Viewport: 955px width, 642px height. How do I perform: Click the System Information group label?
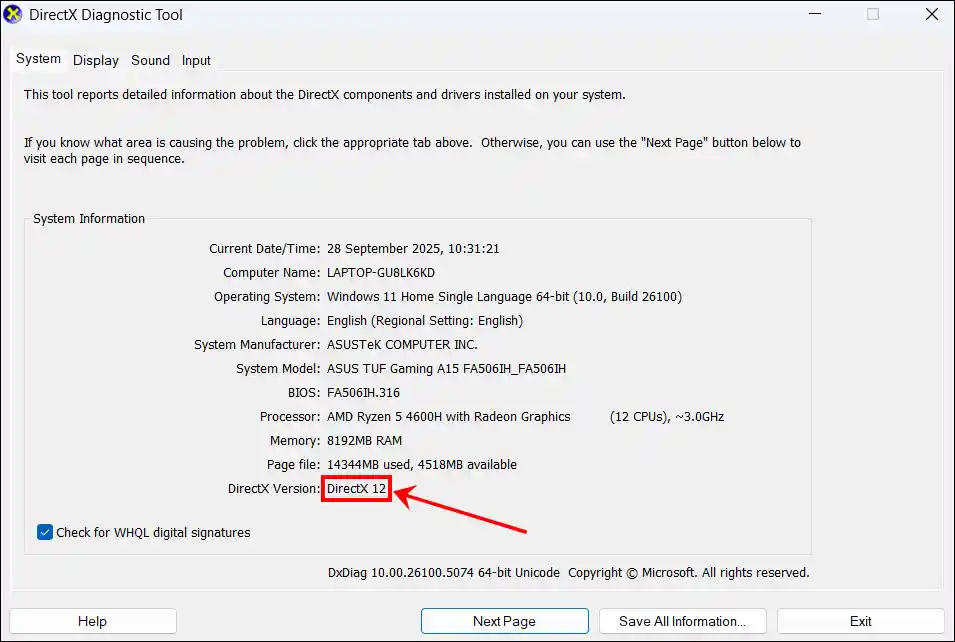point(89,219)
